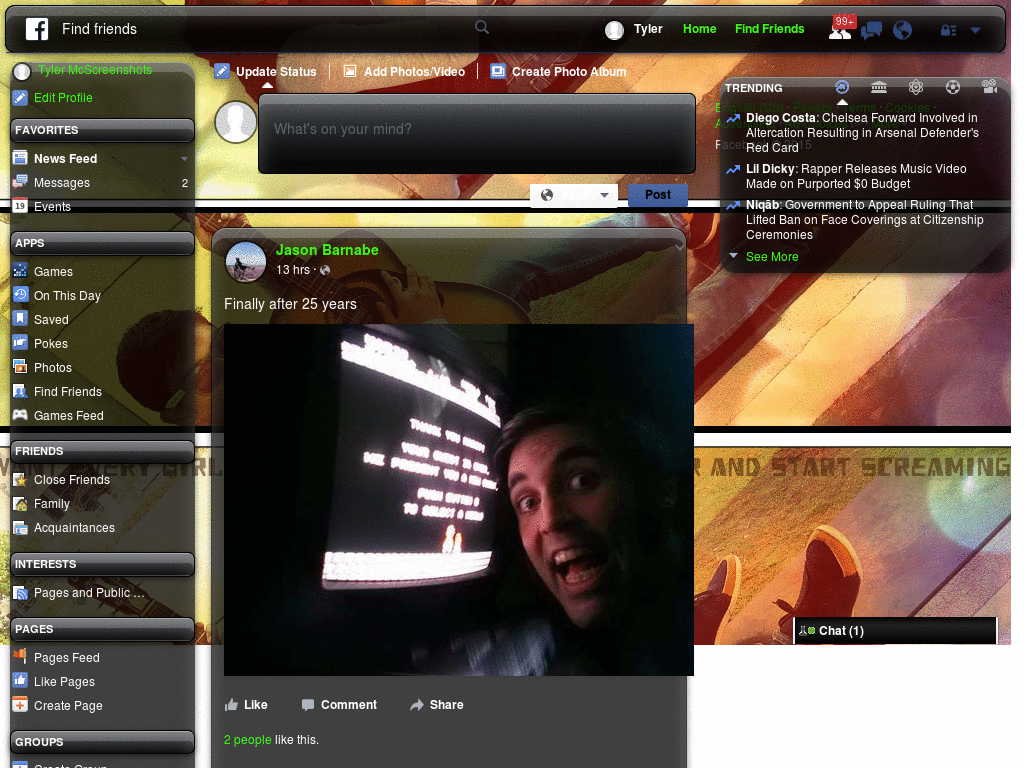The image size is (1024, 768).
Task: Click Jason Barnabe's profile picture
Action: click(x=246, y=261)
